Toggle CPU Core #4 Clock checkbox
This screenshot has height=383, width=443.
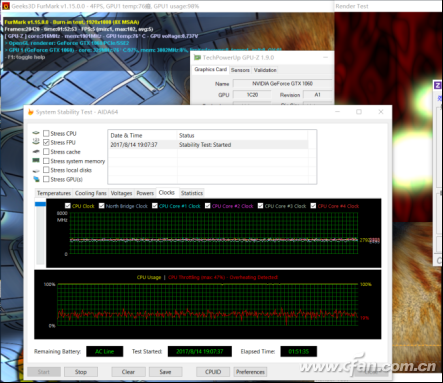click(x=313, y=206)
